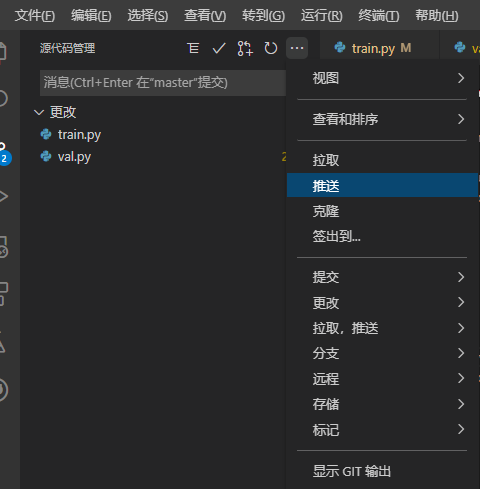Click the 源代码管理 panel title
The height and width of the screenshot is (489, 480).
(x=67, y=48)
